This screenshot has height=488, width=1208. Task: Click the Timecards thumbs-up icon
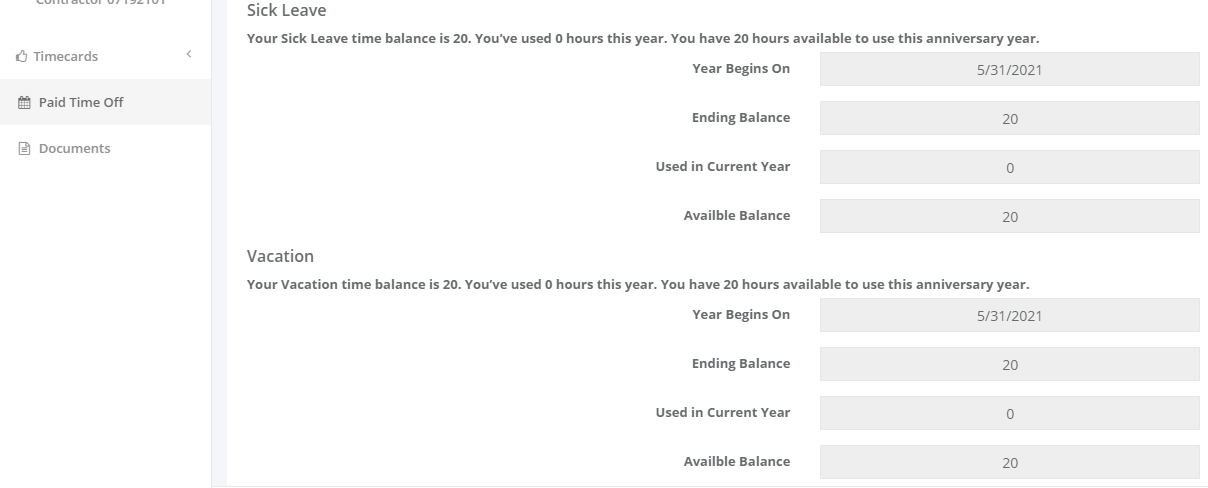22,57
